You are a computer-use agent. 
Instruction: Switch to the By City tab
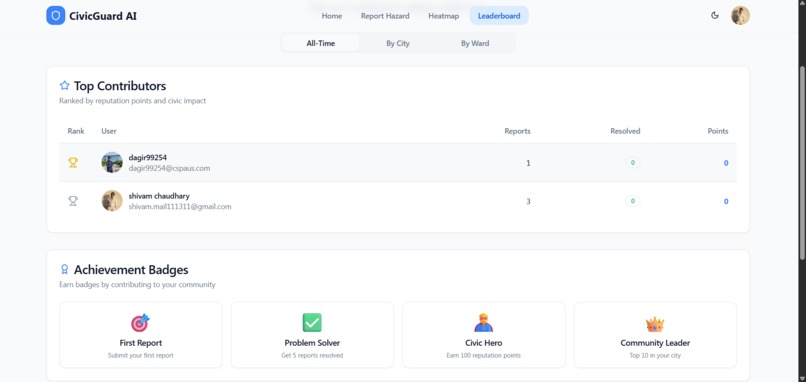coord(398,43)
